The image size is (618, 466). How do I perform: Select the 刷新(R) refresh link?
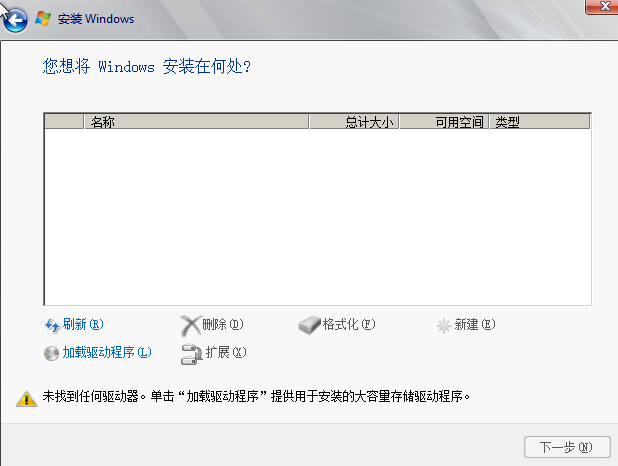pos(82,325)
